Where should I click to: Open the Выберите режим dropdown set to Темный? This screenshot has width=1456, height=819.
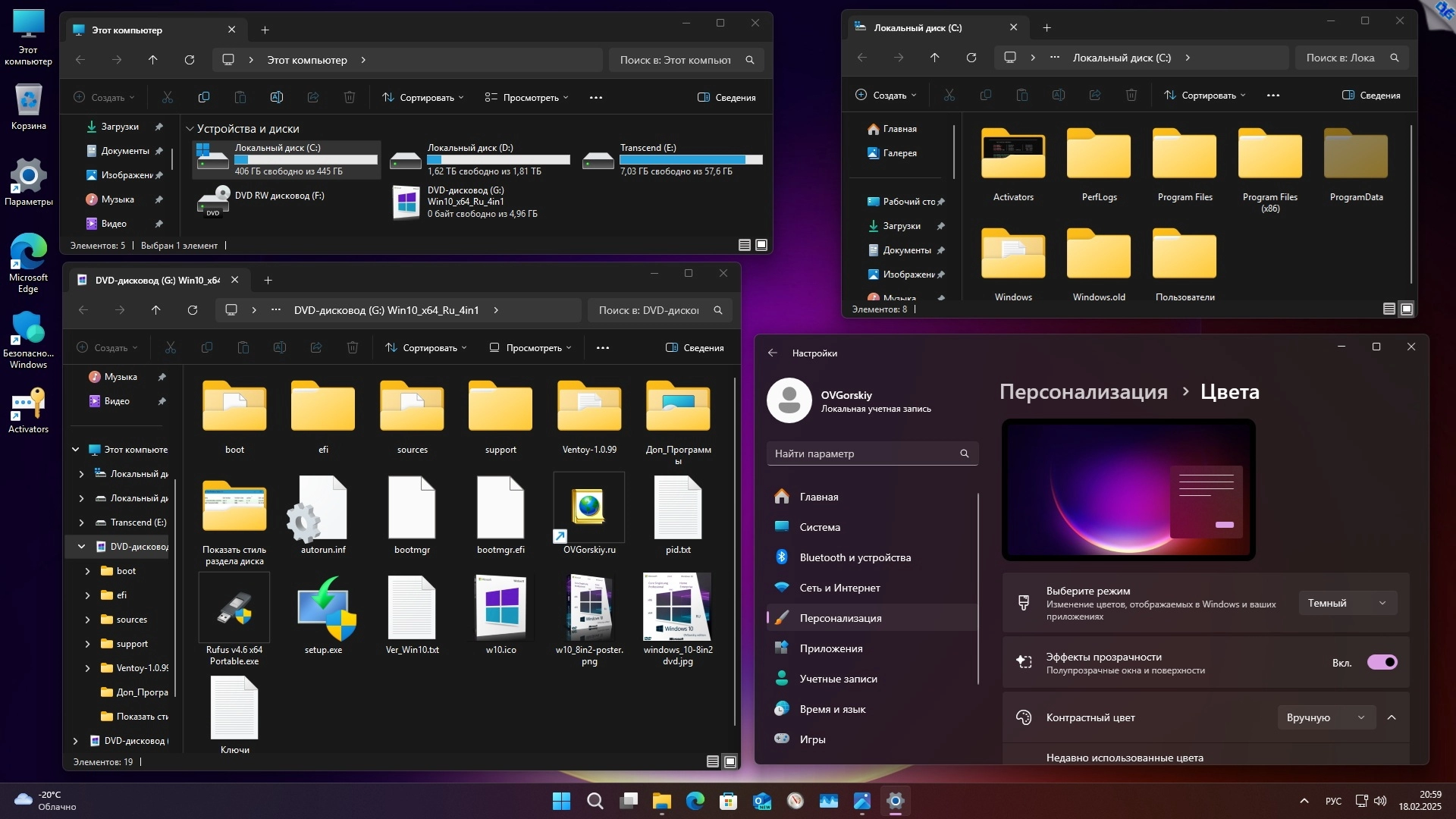1347,603
